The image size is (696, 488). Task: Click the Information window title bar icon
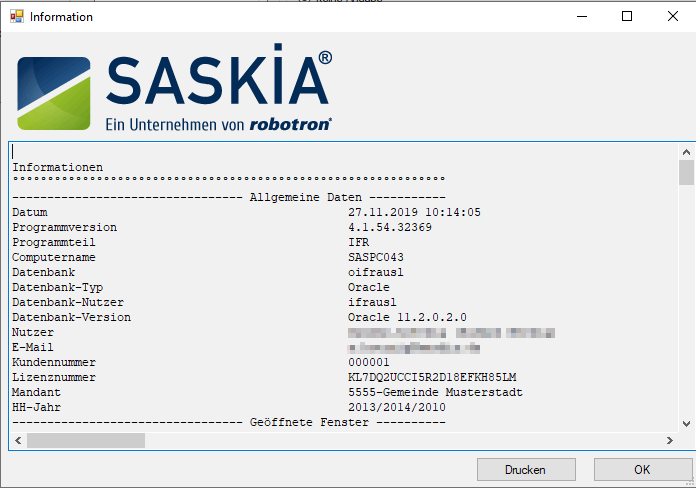click(x=16, y=16)
